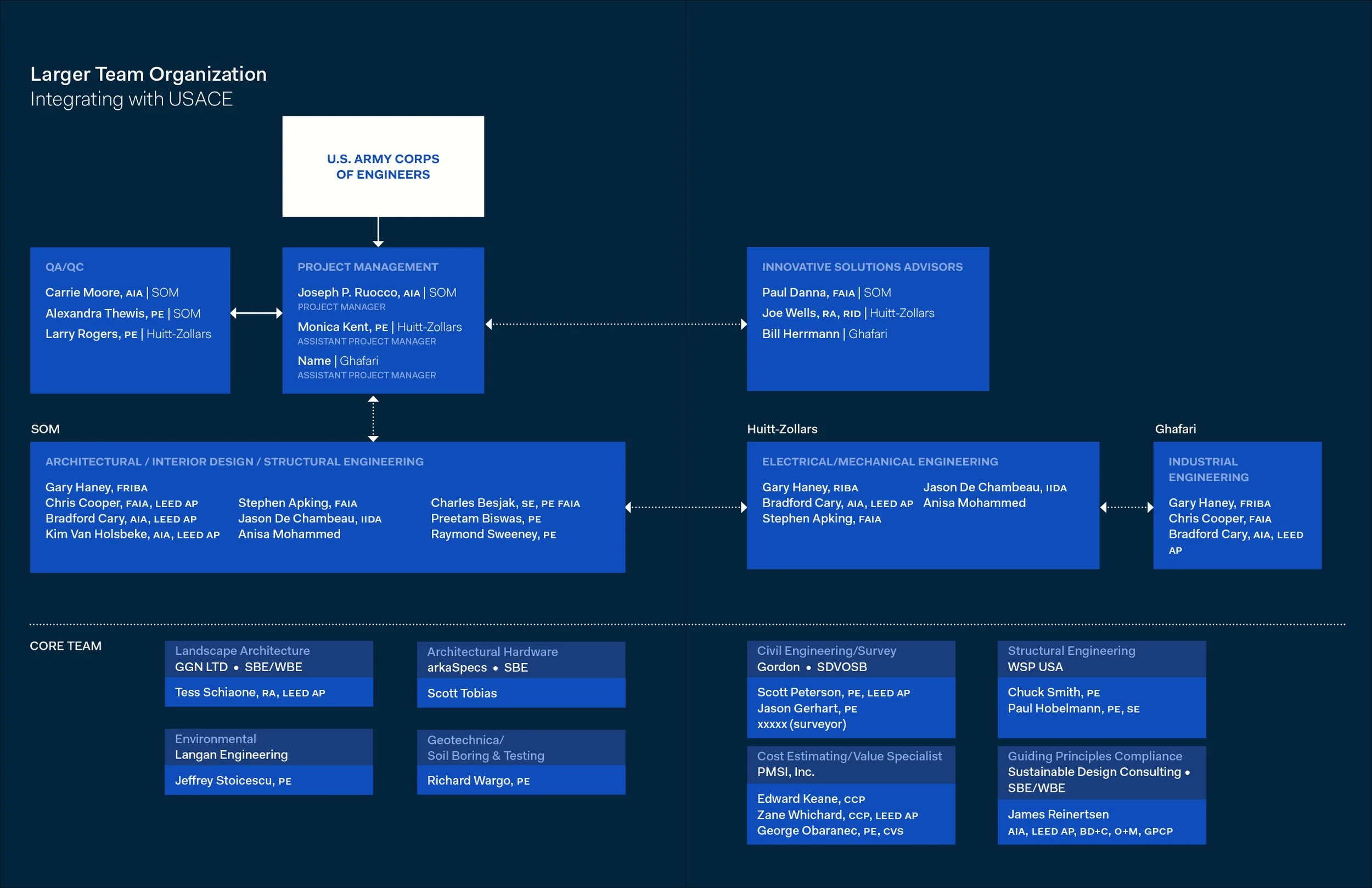Select arkaSpecs • SBE firm name
The image size is (1372, 888).
(x=477, y=668)
